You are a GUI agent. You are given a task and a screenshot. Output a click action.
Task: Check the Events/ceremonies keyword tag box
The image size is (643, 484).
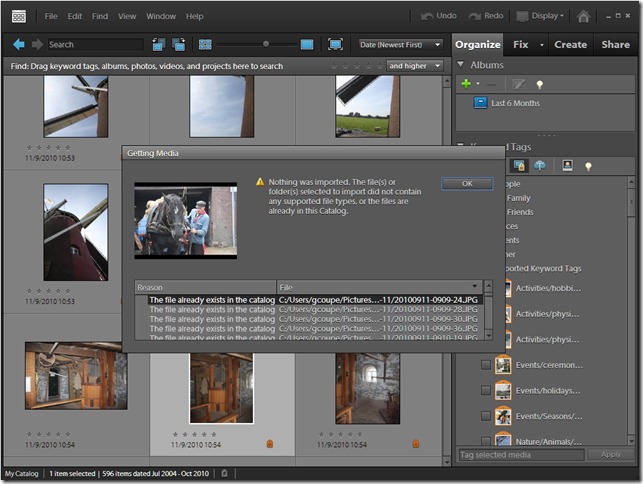486,365
